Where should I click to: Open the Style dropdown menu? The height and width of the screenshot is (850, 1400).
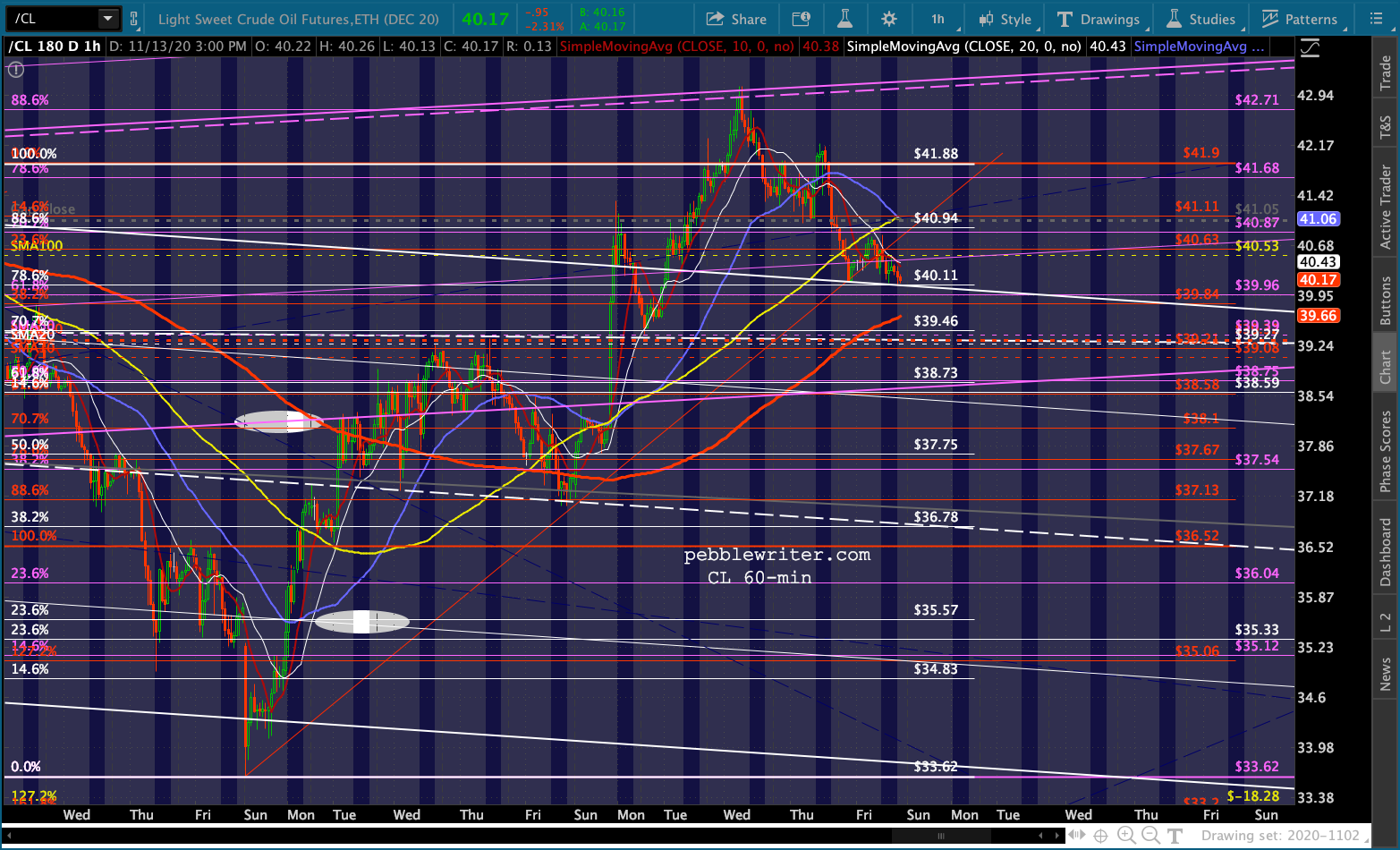click(1006, 19)
